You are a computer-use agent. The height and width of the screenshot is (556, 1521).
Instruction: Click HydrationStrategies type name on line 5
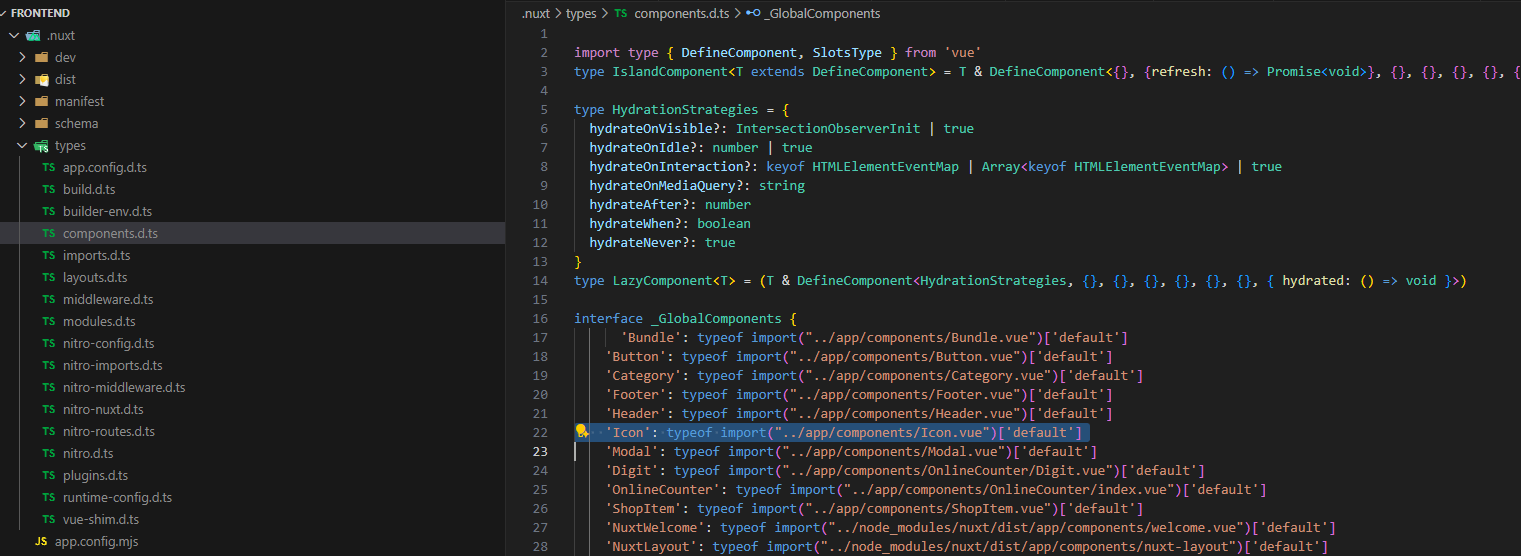pyautogui.click(x=686, y=109)
